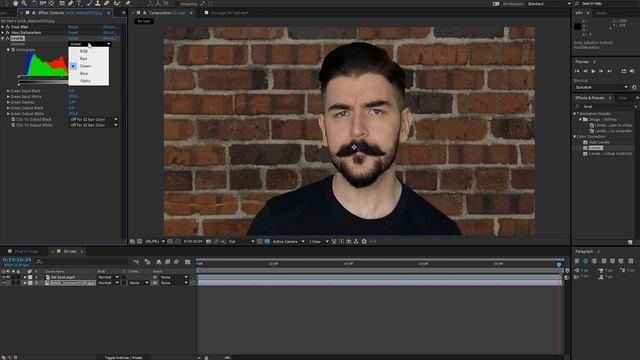Jump to last frame in Preview panel
Image resolution: width=640 pixels, height=360 pixels.
click(x=610, y=71)
